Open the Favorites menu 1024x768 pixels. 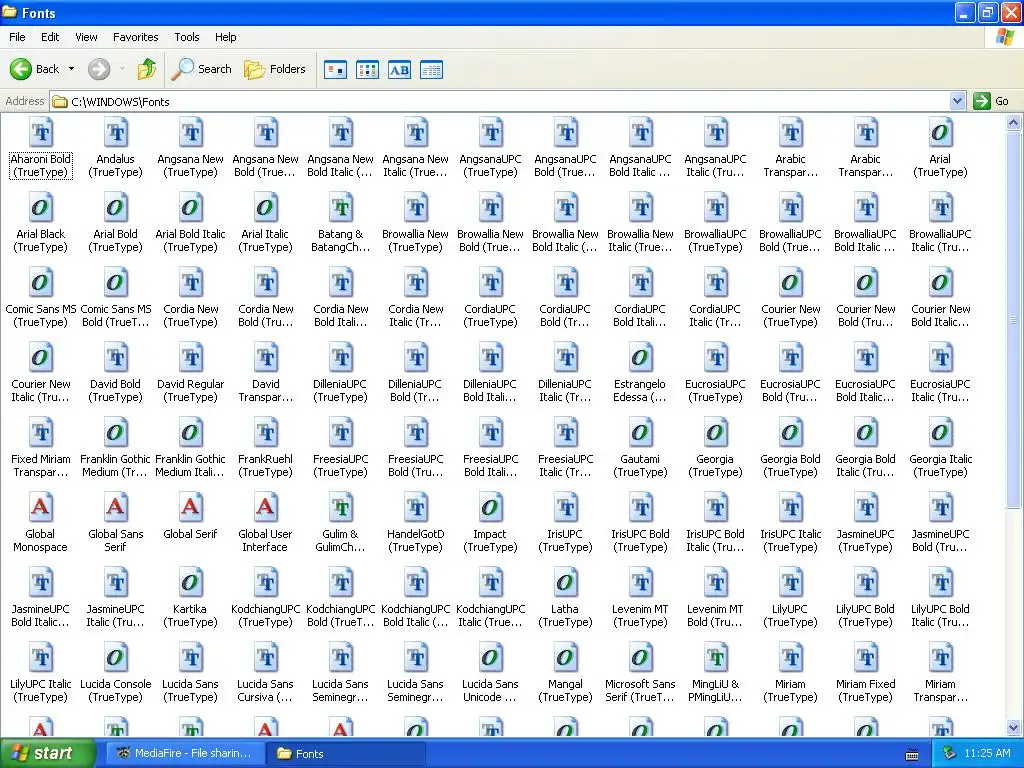[135, 37]
